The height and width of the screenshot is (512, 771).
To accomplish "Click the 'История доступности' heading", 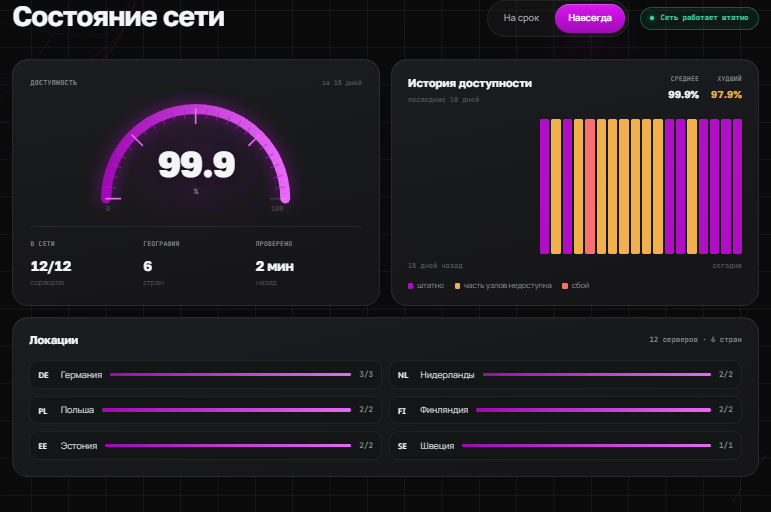I will point(470,84).
